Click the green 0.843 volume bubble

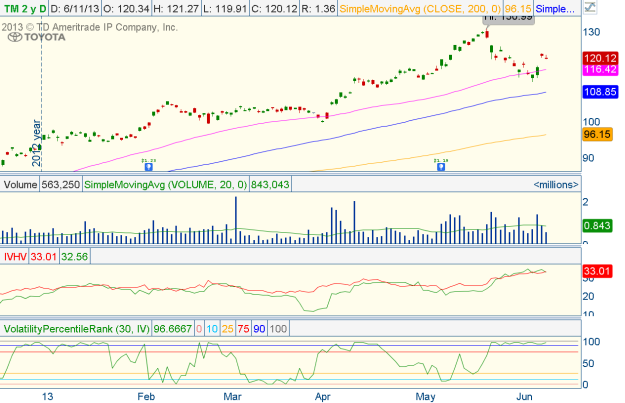pyautogui.click(x=597, y=226)
